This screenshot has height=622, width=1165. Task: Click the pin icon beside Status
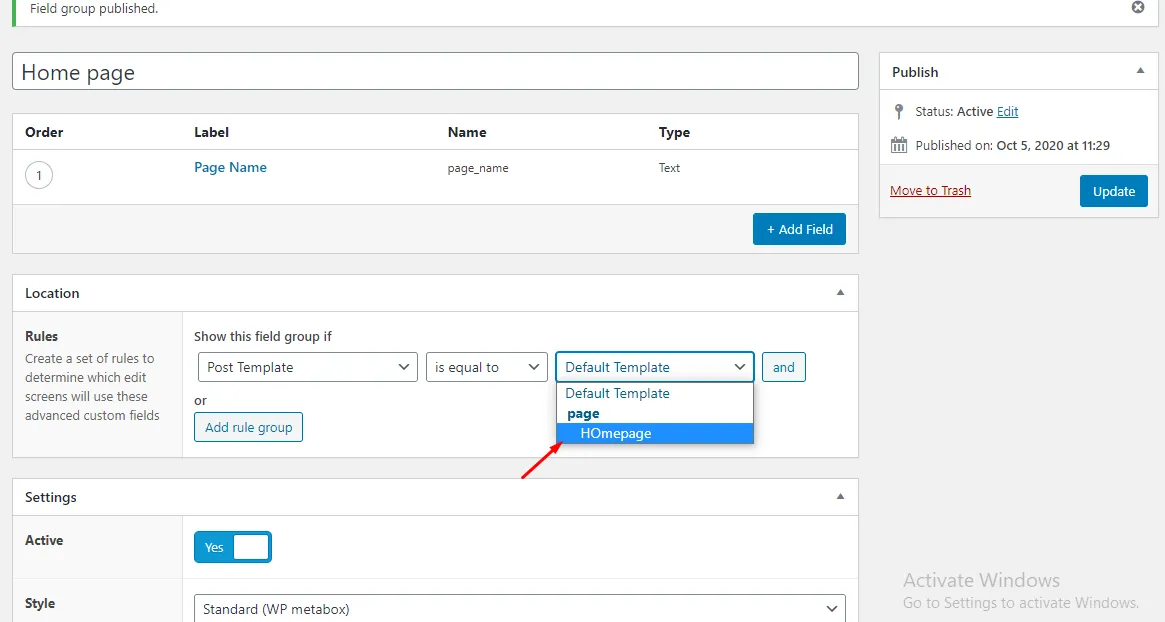897,111
